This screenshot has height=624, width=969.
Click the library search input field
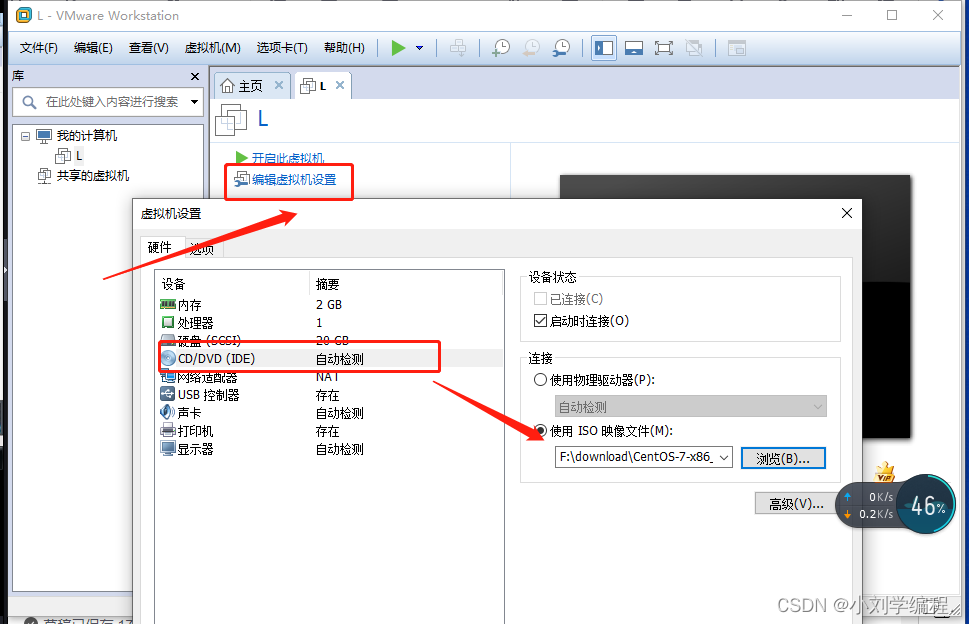[x=108, y=102]
